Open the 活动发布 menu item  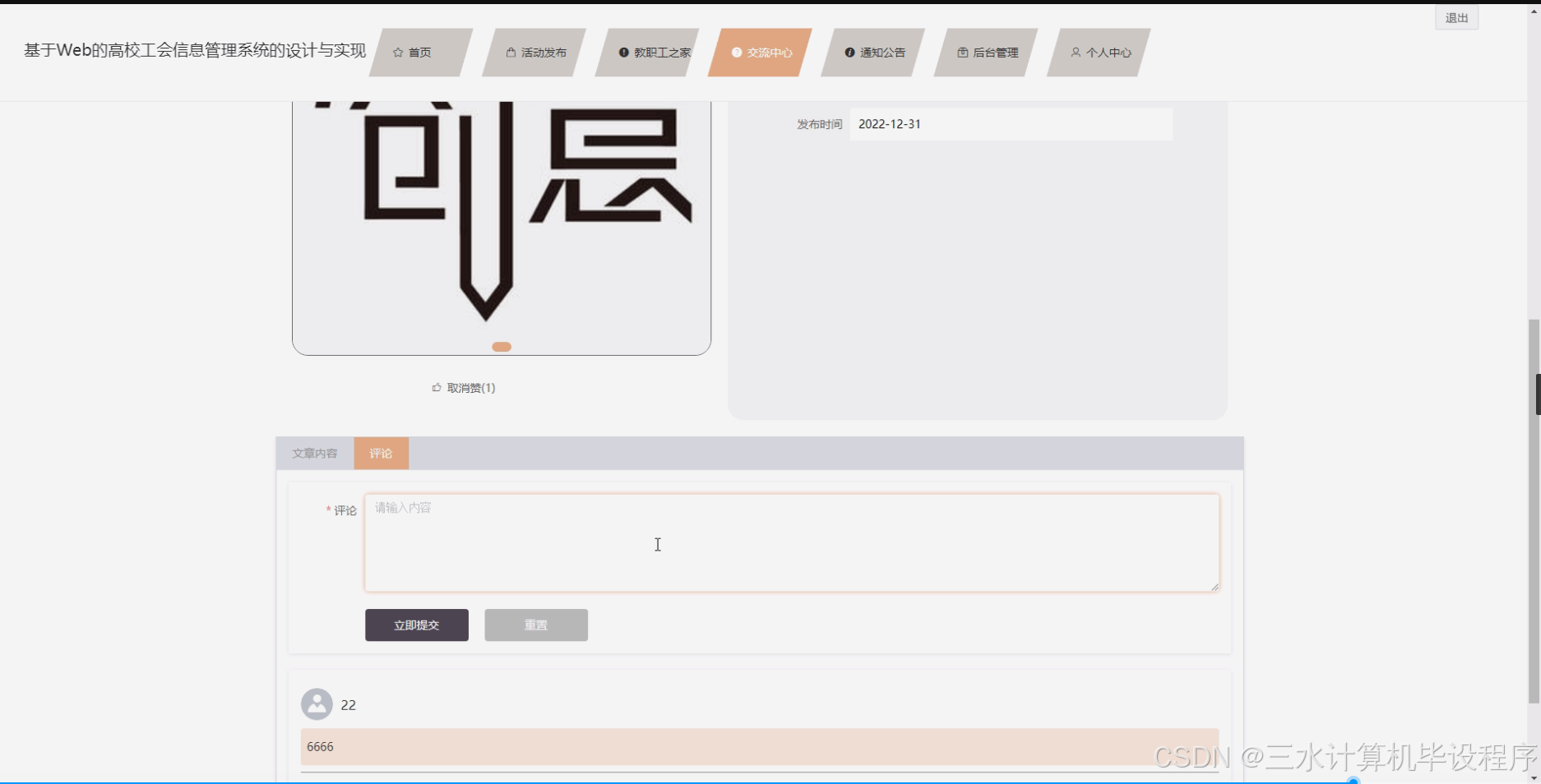pos(534,53)
